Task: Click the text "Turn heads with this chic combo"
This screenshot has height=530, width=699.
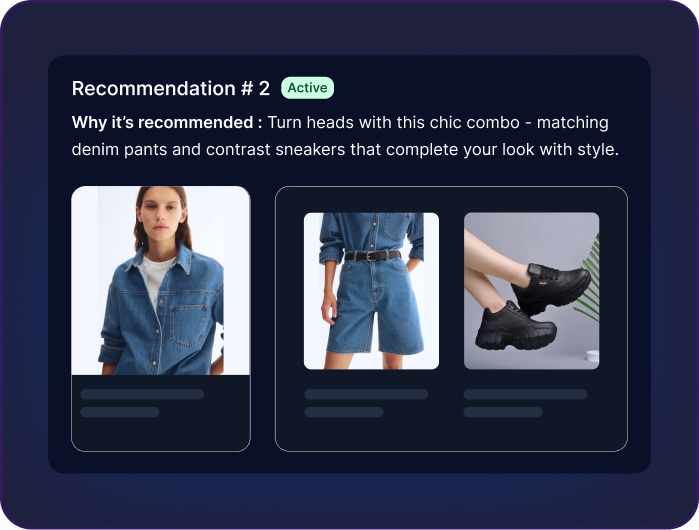Action: (393, 123)
